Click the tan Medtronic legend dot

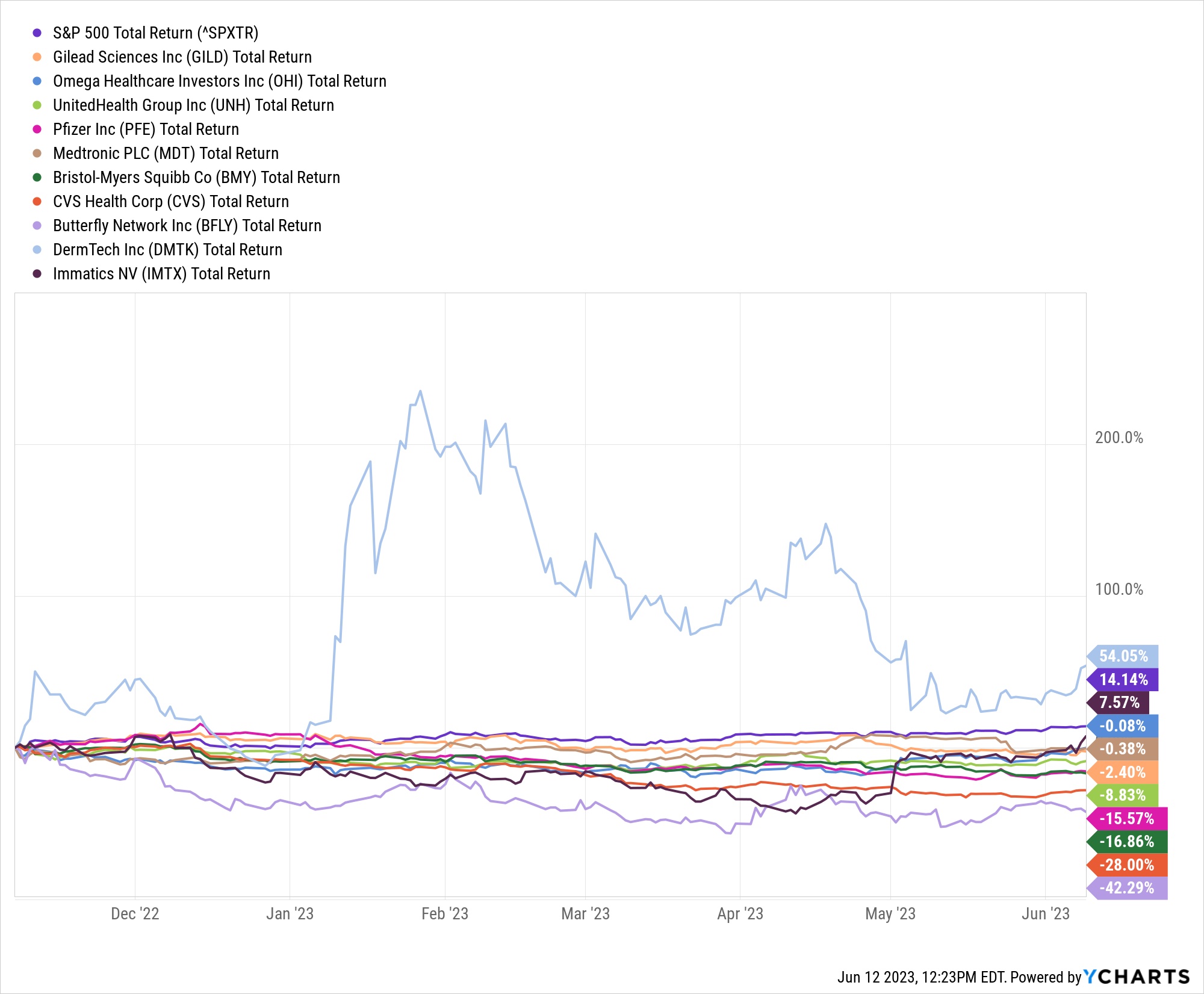tap(37, 154)
